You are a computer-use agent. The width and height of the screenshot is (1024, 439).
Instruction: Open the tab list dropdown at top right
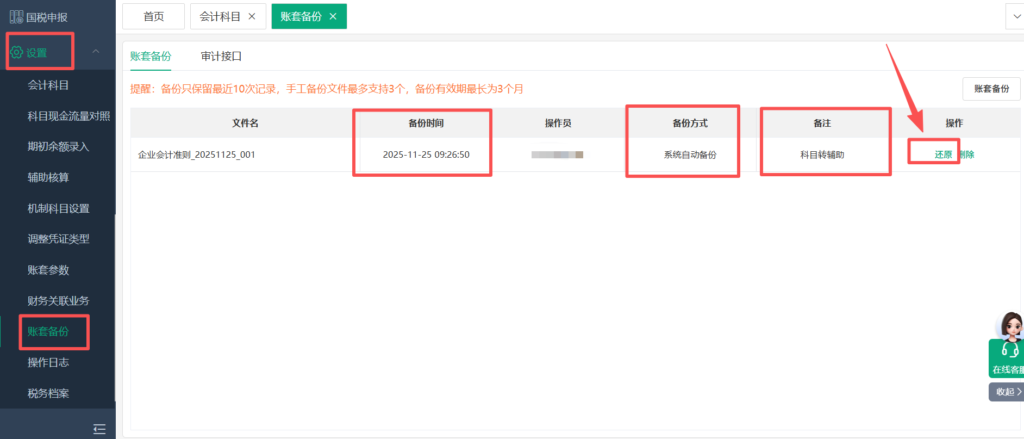[1014, 16]
